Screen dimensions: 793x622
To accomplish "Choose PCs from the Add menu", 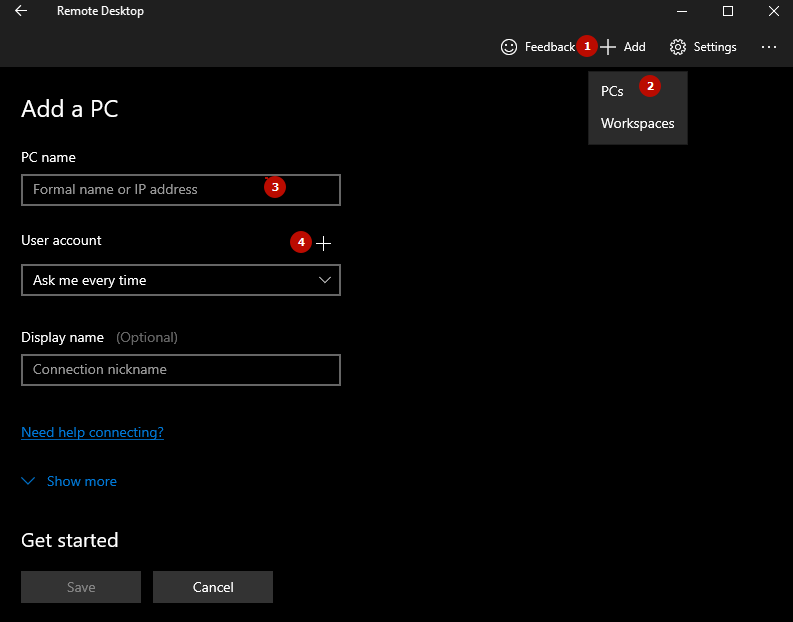I will click(x=638, y=92).
